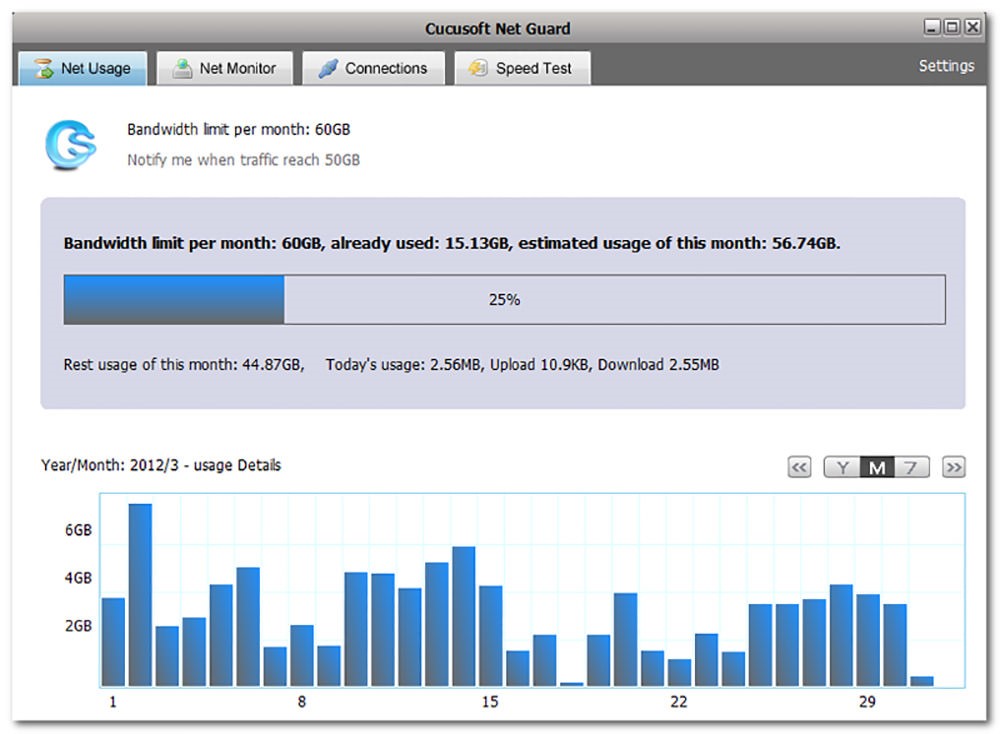1000x734 pixels.
Task: Click the Speed Test lightning icon
Action: click(478, 68)
